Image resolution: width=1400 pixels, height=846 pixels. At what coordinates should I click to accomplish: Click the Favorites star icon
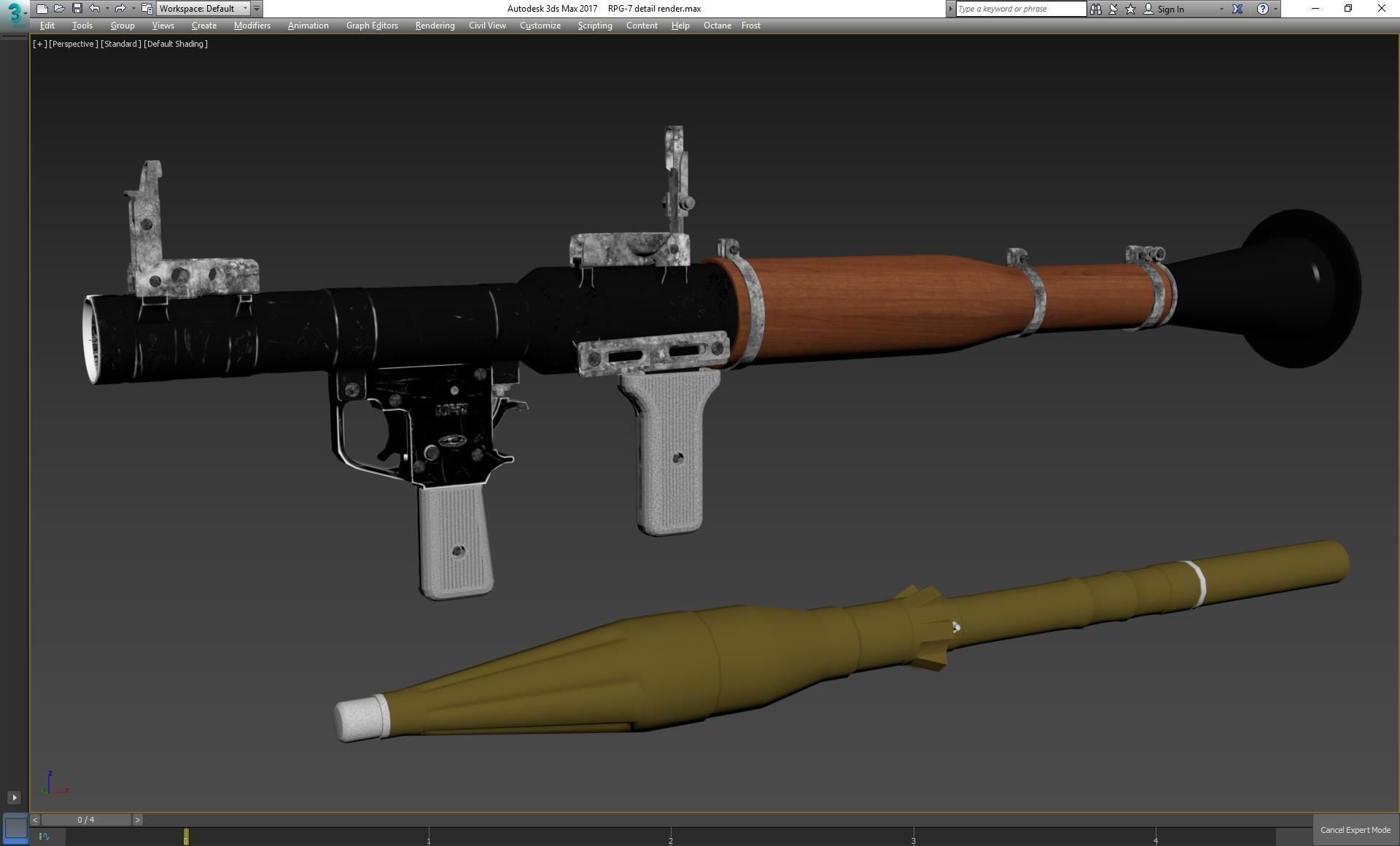click(1131, 9)
